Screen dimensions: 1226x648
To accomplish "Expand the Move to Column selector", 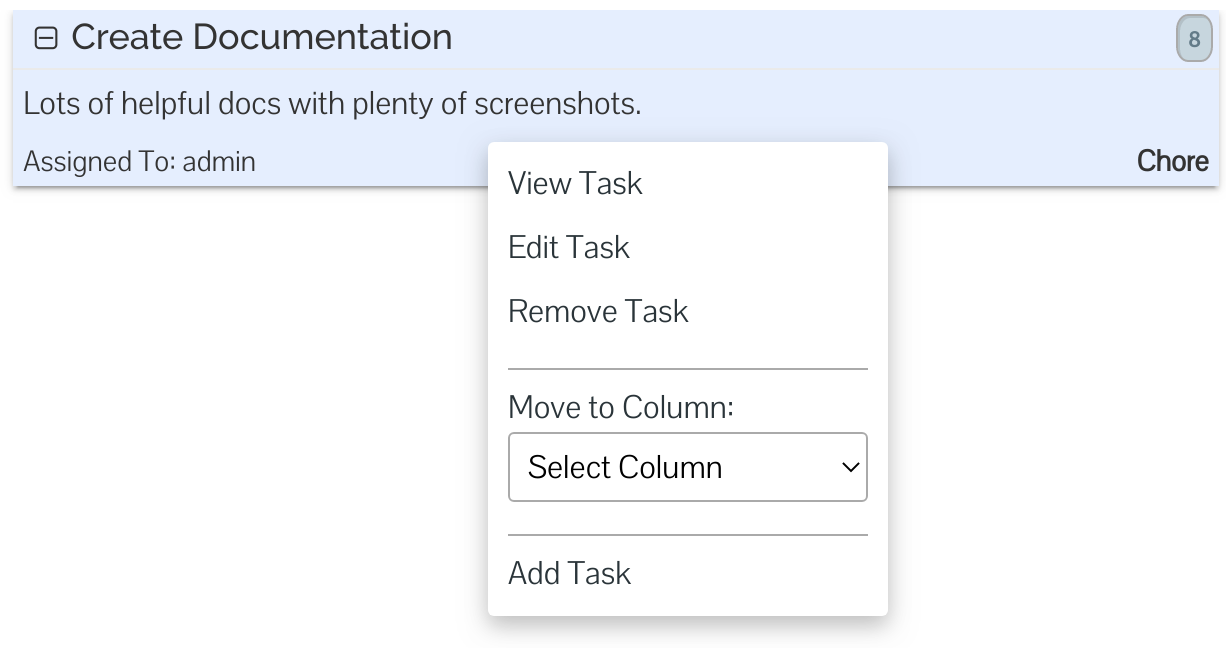I will (x=688, y=467).
